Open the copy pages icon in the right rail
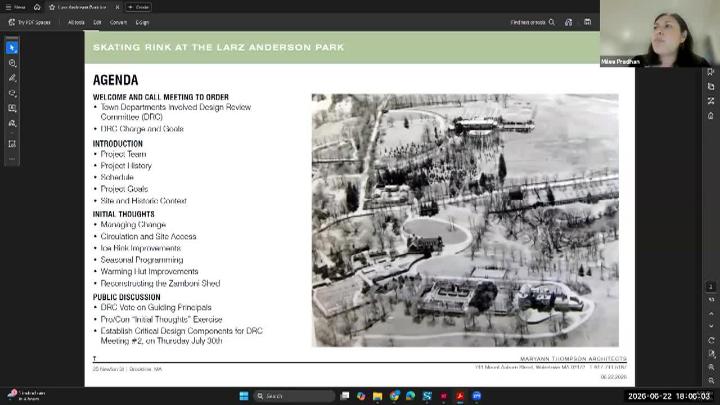The height and width of the screenshot is (405, 720). click(711, 86)
